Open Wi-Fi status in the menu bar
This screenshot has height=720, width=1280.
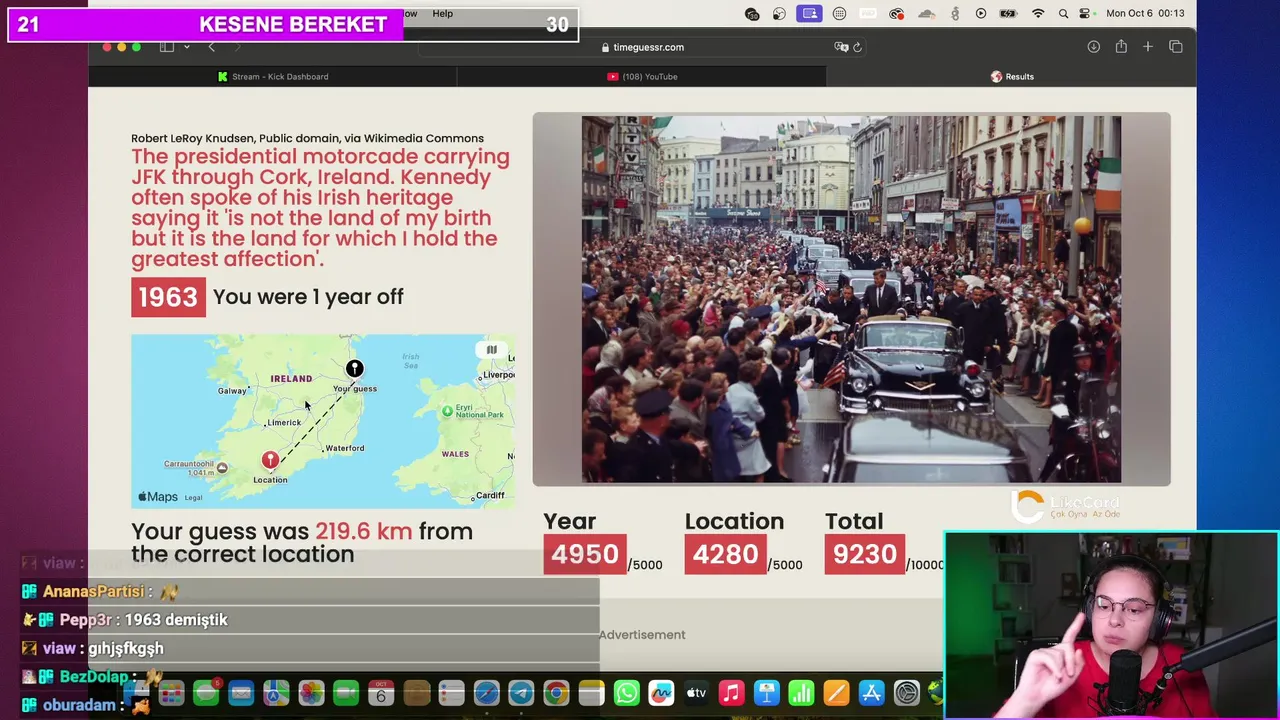coord(1038,13)
